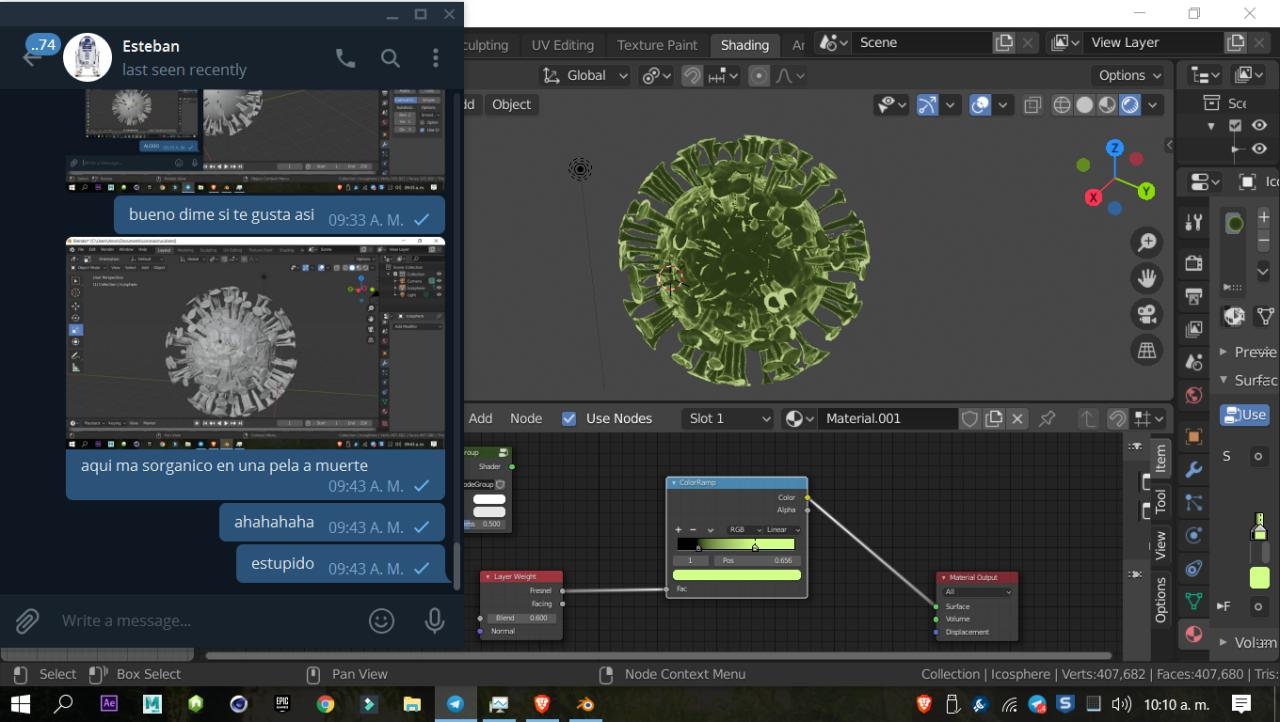1280x722 pixels.
Task: Open the ColorRamp RGB color mode dropdown
Action: tap(745, 530)
